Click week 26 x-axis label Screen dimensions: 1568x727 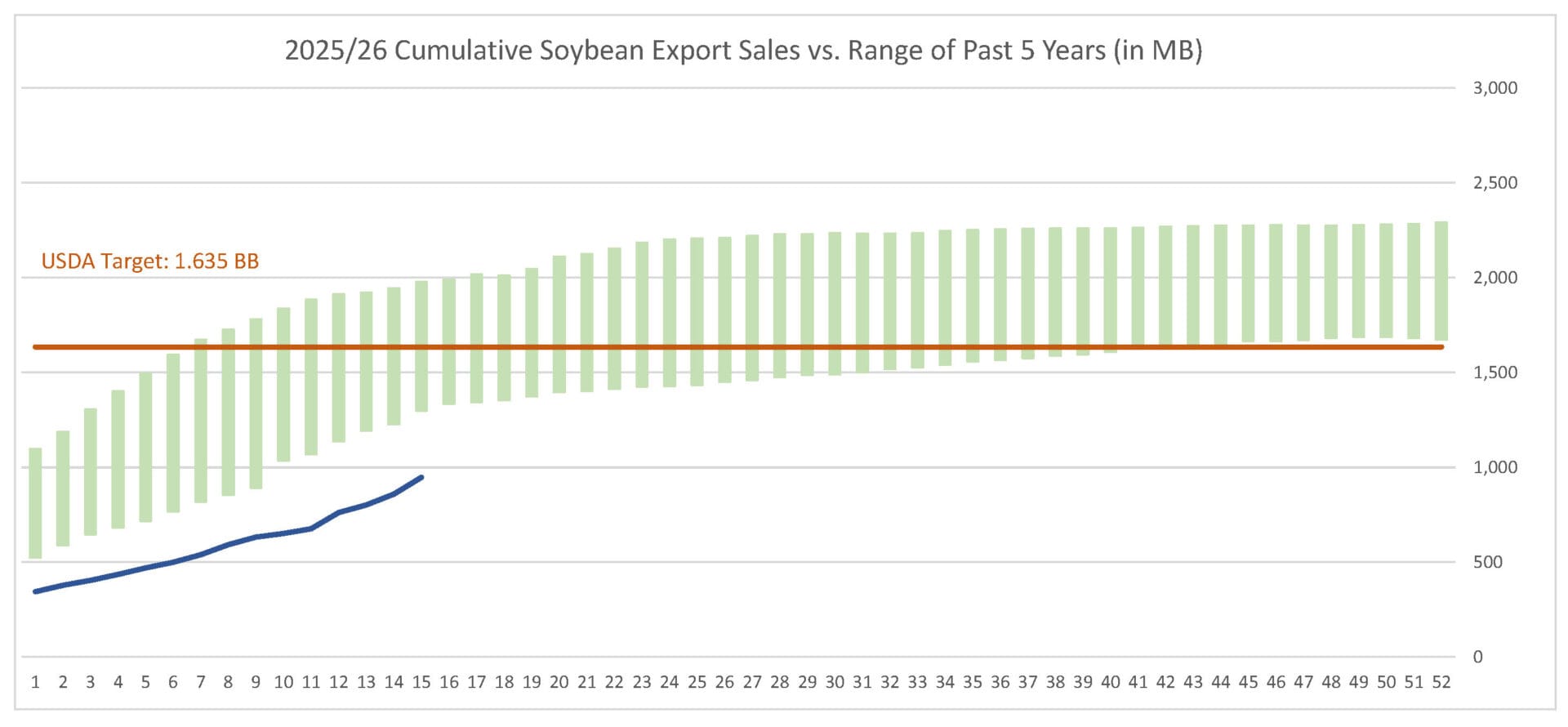[724, 682]
